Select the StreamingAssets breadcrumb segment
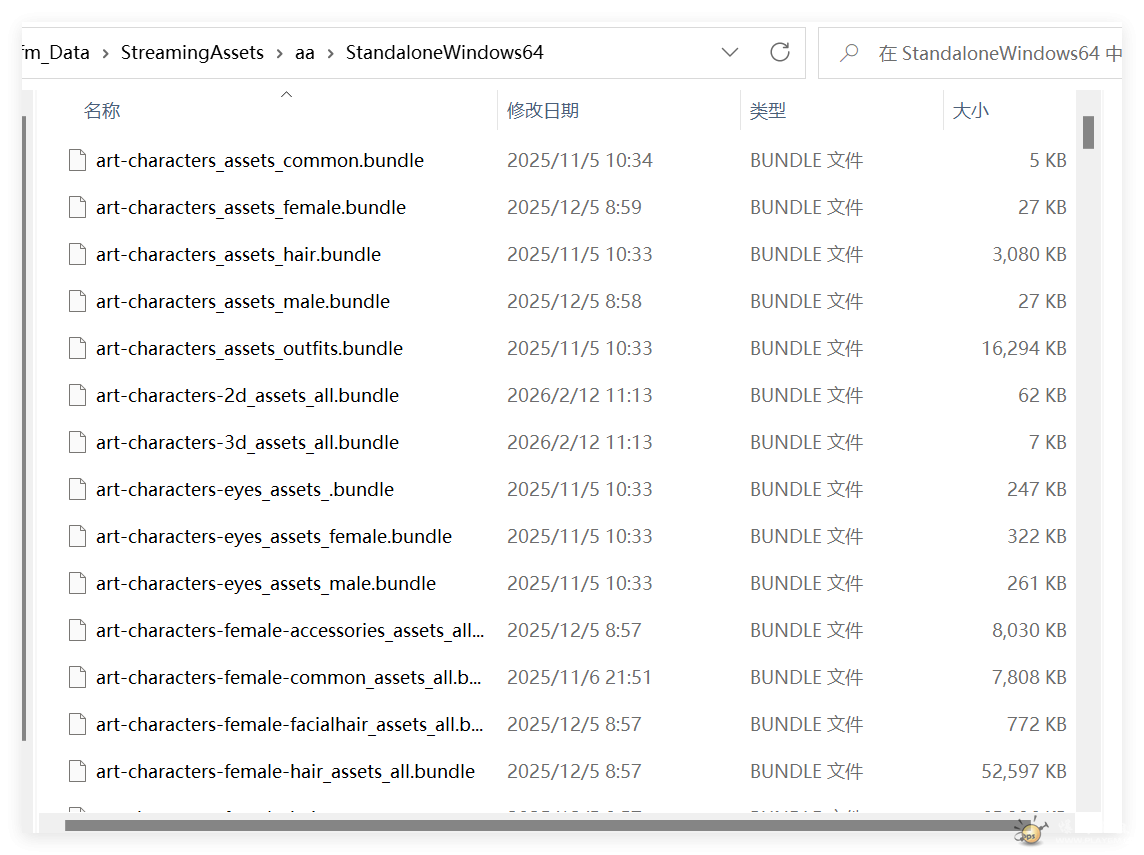The image size is (1144, 855). coord(192,53)
